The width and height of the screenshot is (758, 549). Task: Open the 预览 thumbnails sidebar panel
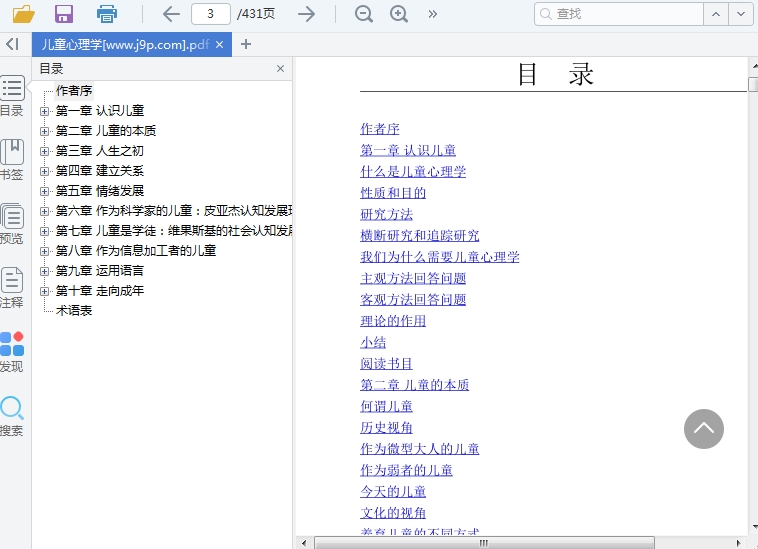tap(12, 224)
